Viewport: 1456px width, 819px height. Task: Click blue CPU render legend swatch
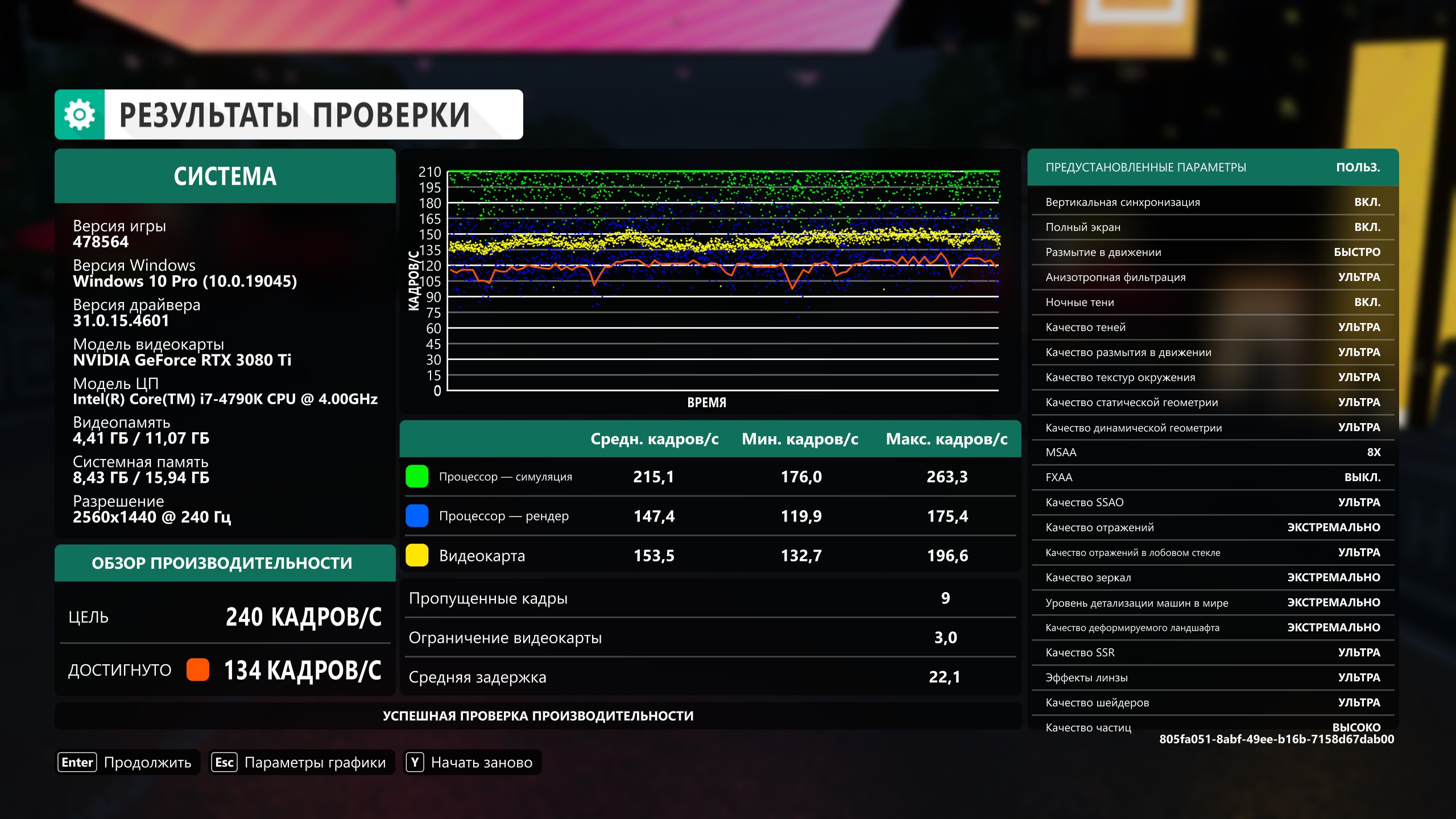417,516
